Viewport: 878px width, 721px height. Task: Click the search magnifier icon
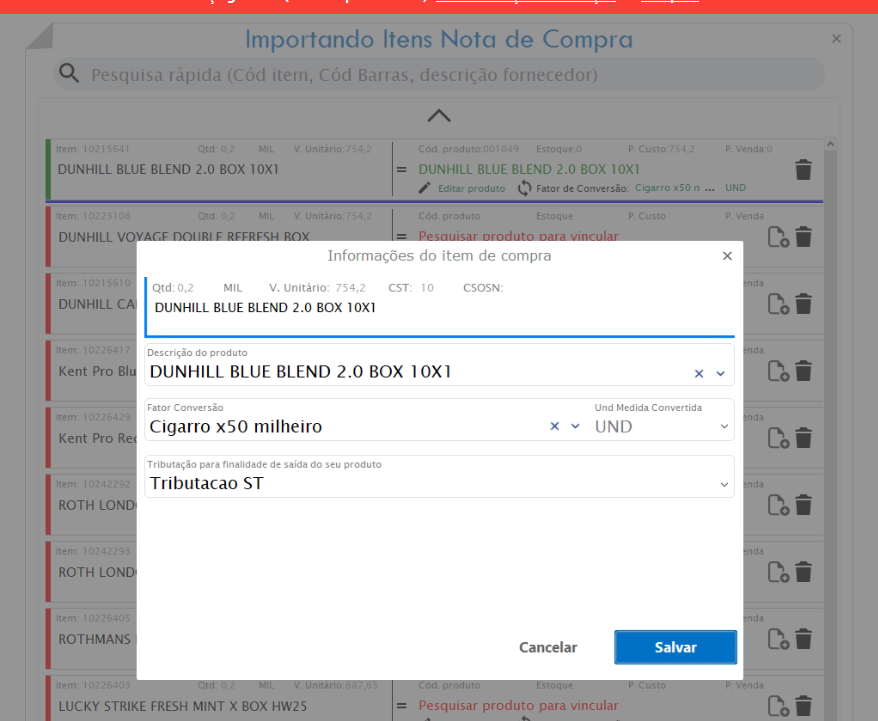click(69, 73)
